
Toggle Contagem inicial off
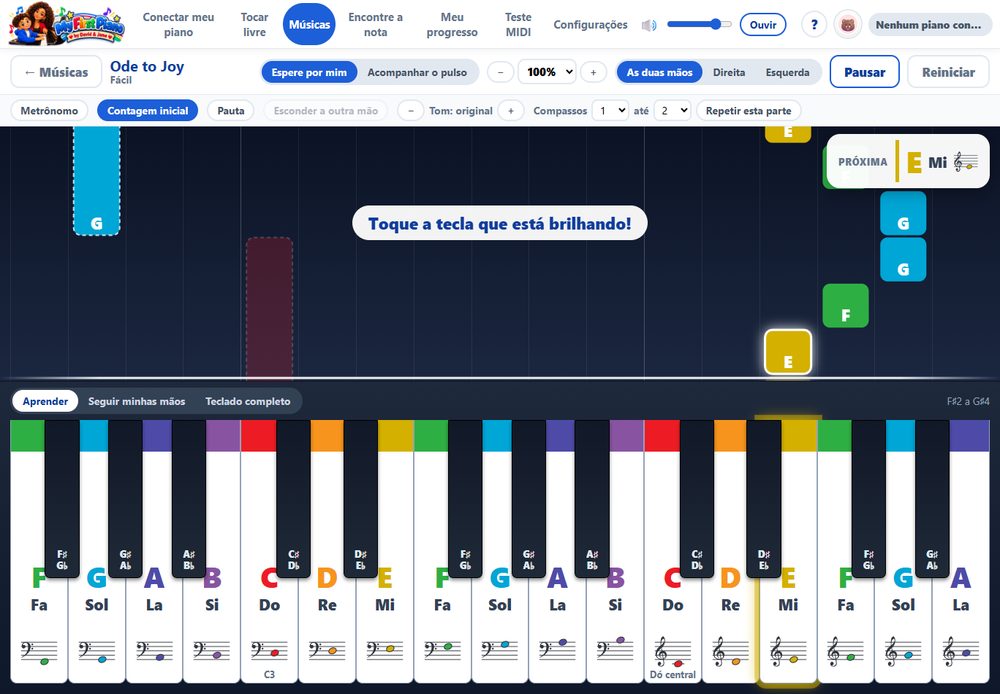click(x=147, y=110)
